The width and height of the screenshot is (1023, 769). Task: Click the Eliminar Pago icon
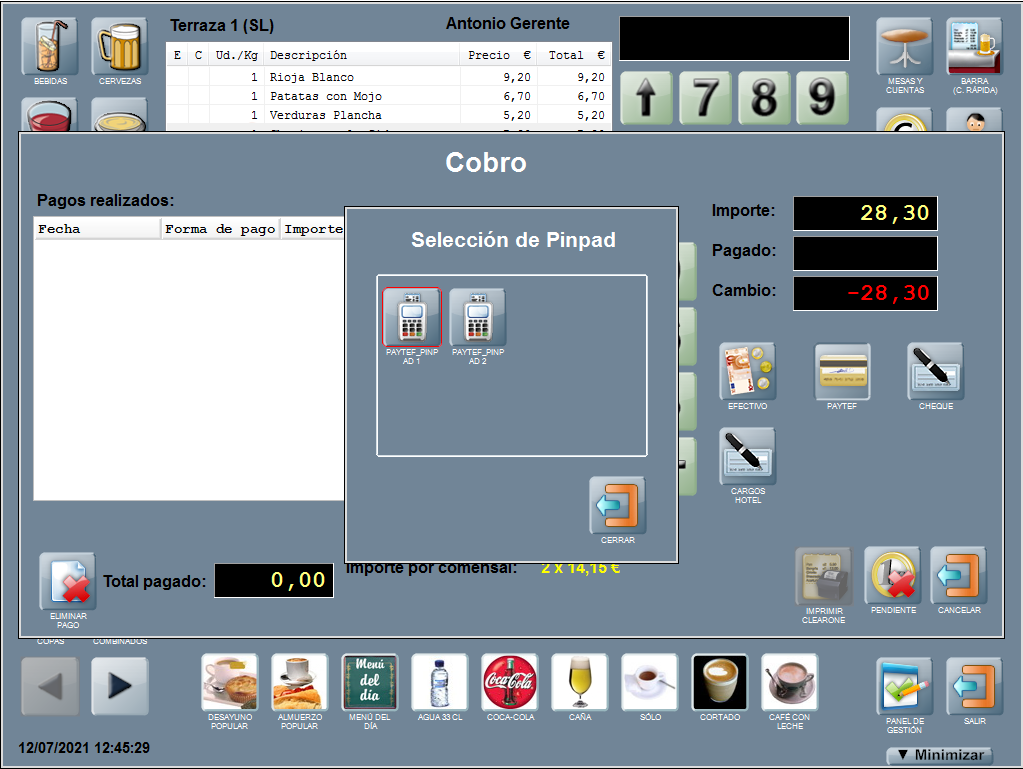tap(68, 582)
